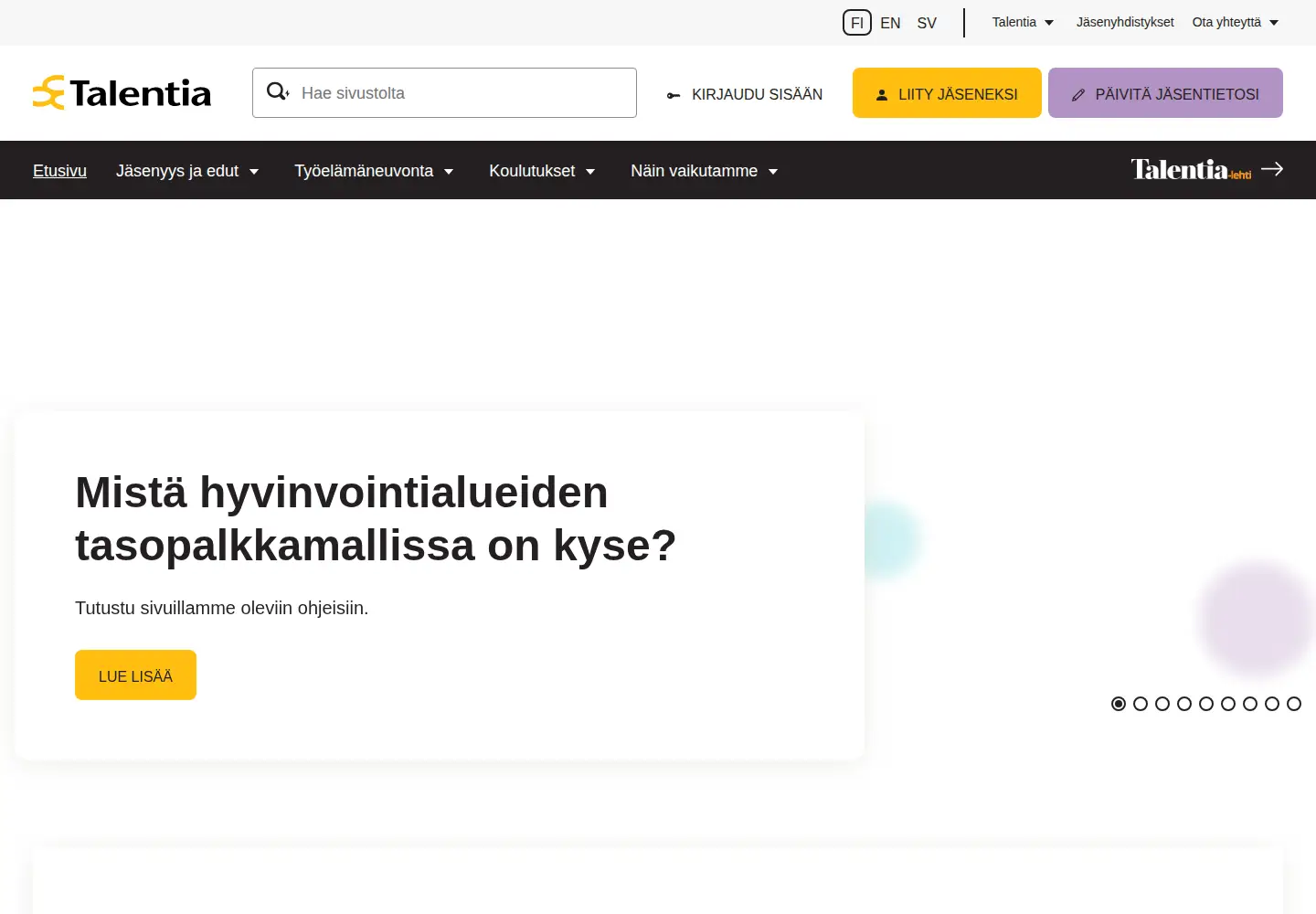
Task: Click the Kirjaudu sisään login link
Action: [x=745, y=94]
